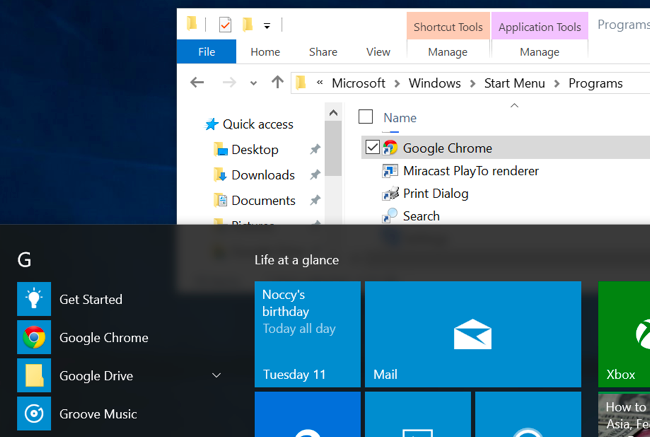Click the pin icon next to Documents
The width and height of the screenshot is (650, 437).
click(x=315, y=200)
